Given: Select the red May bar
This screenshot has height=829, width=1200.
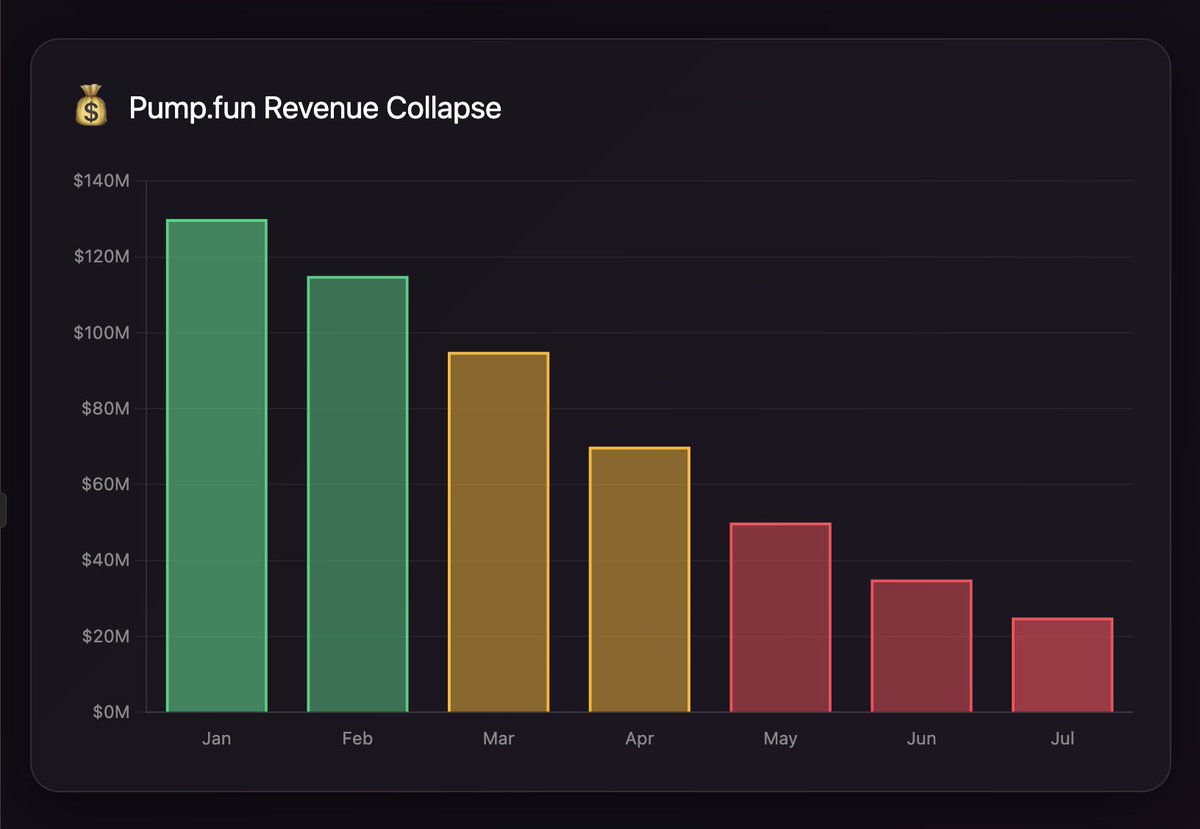Looking at the screenshot, I should click(x=780, y=615).
